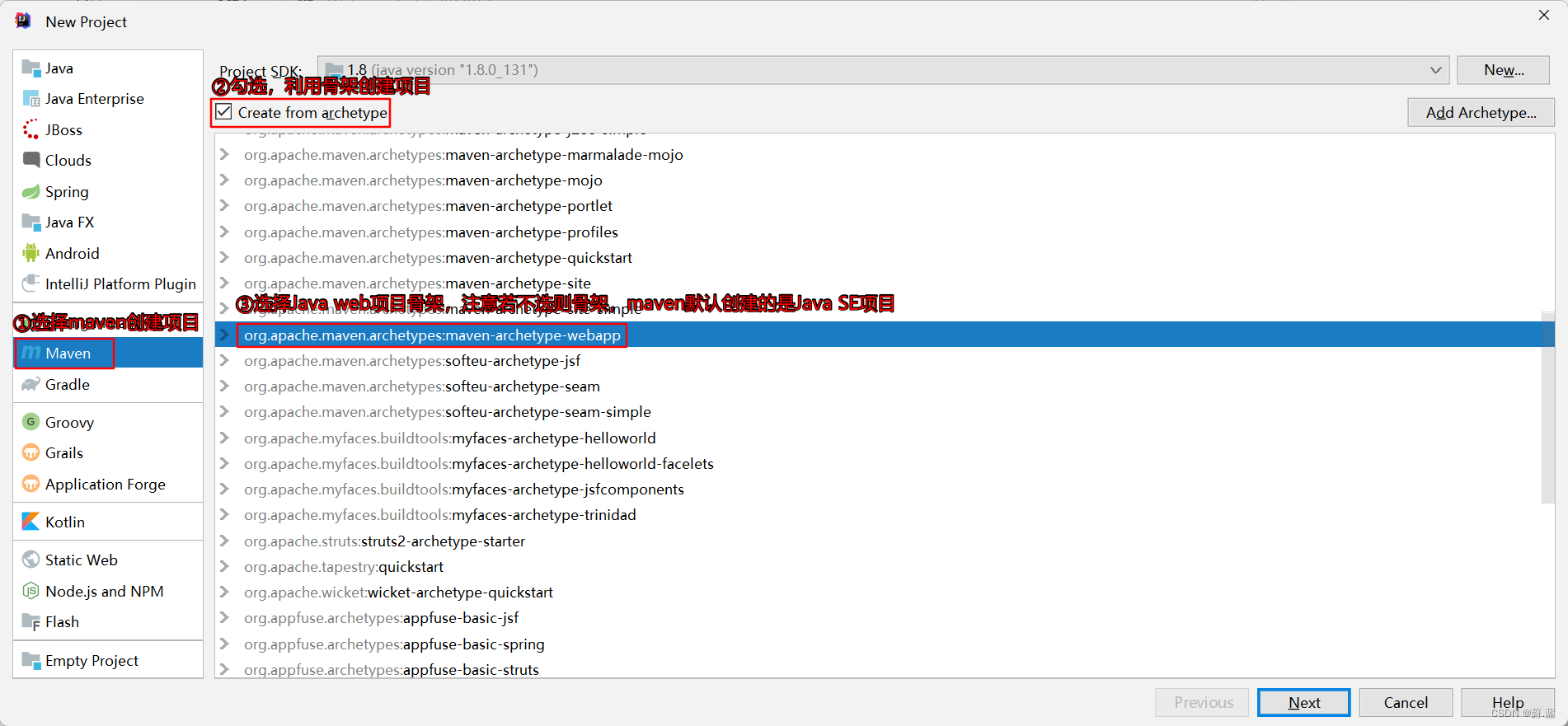Click the Android robot icon
The image size is (1568, 726).
coord(31,253)
